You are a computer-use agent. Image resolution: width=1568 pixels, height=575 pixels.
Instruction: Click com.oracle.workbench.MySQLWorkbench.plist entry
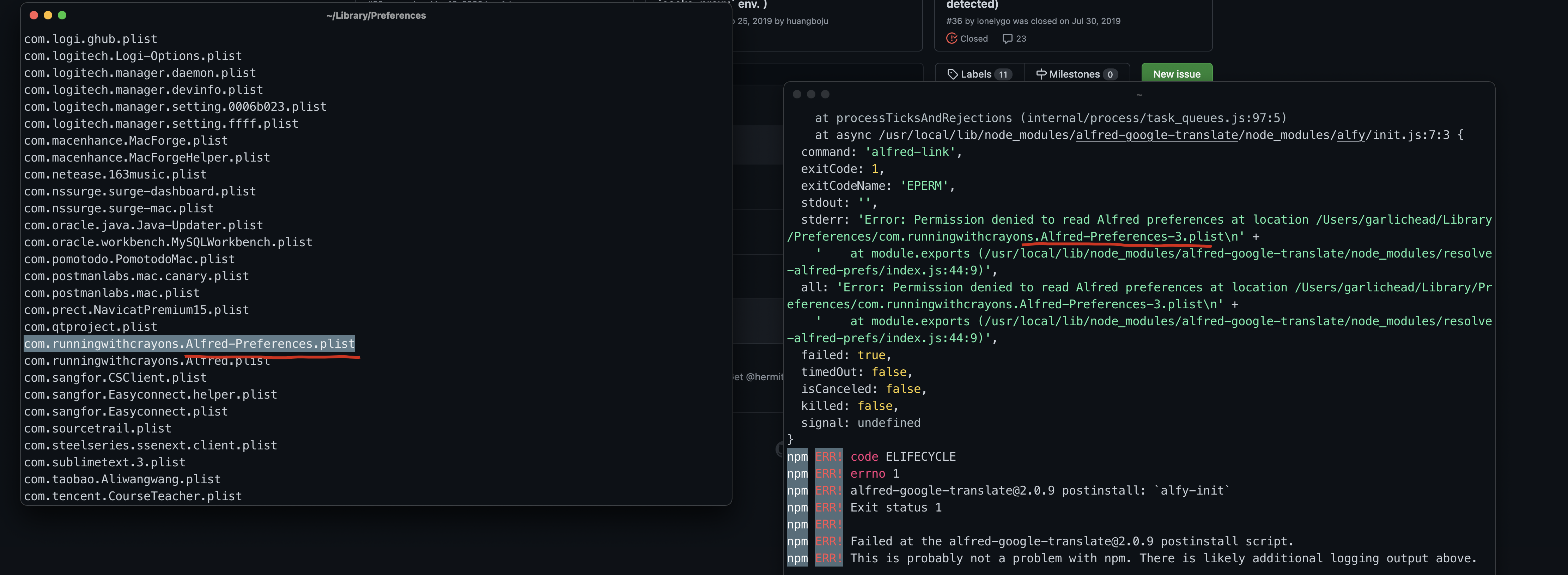[x=168, y=242]
